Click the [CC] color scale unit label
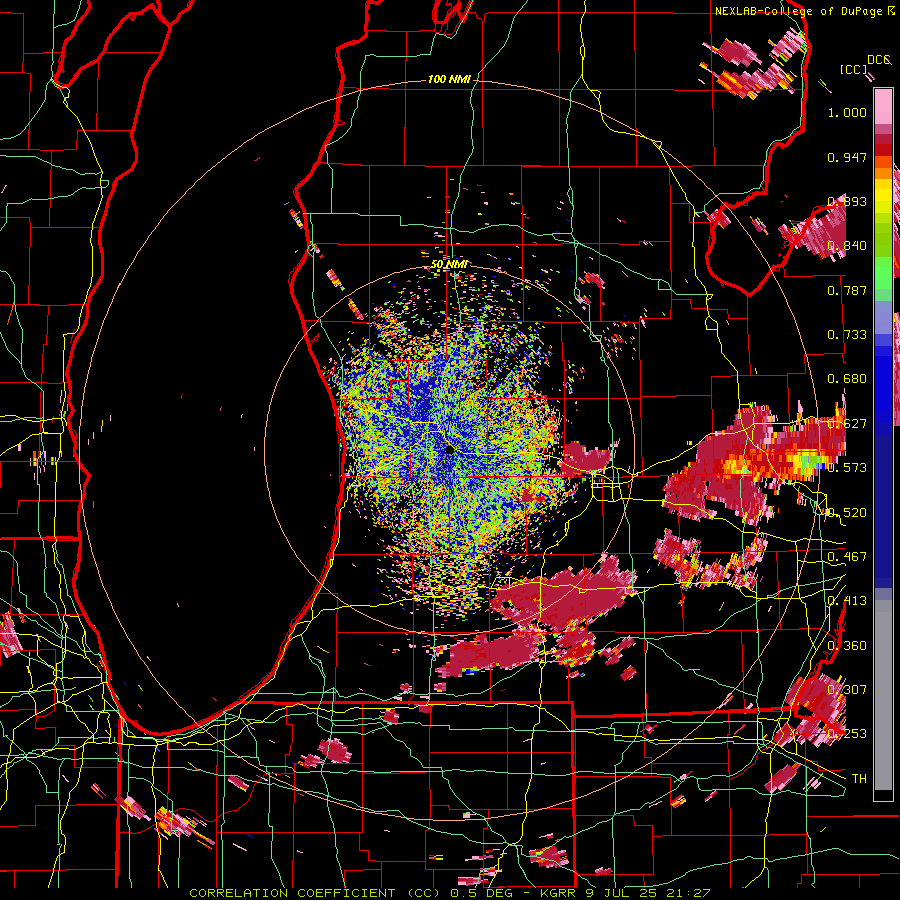This screenshot has width=900, height=900. (853, 69)
